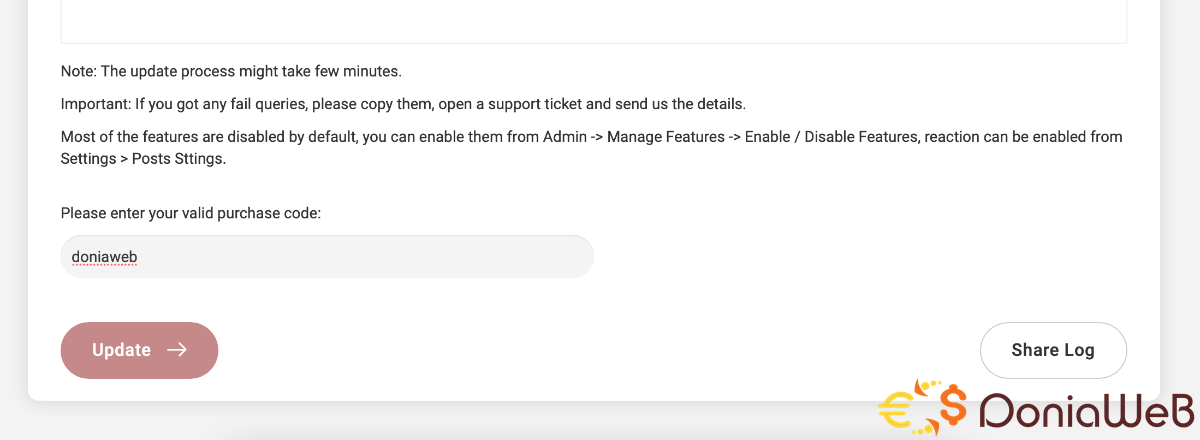Click the DoniaWeb logo text
The height and width of the screenshot is (440, 1200).
point(1087,410)
